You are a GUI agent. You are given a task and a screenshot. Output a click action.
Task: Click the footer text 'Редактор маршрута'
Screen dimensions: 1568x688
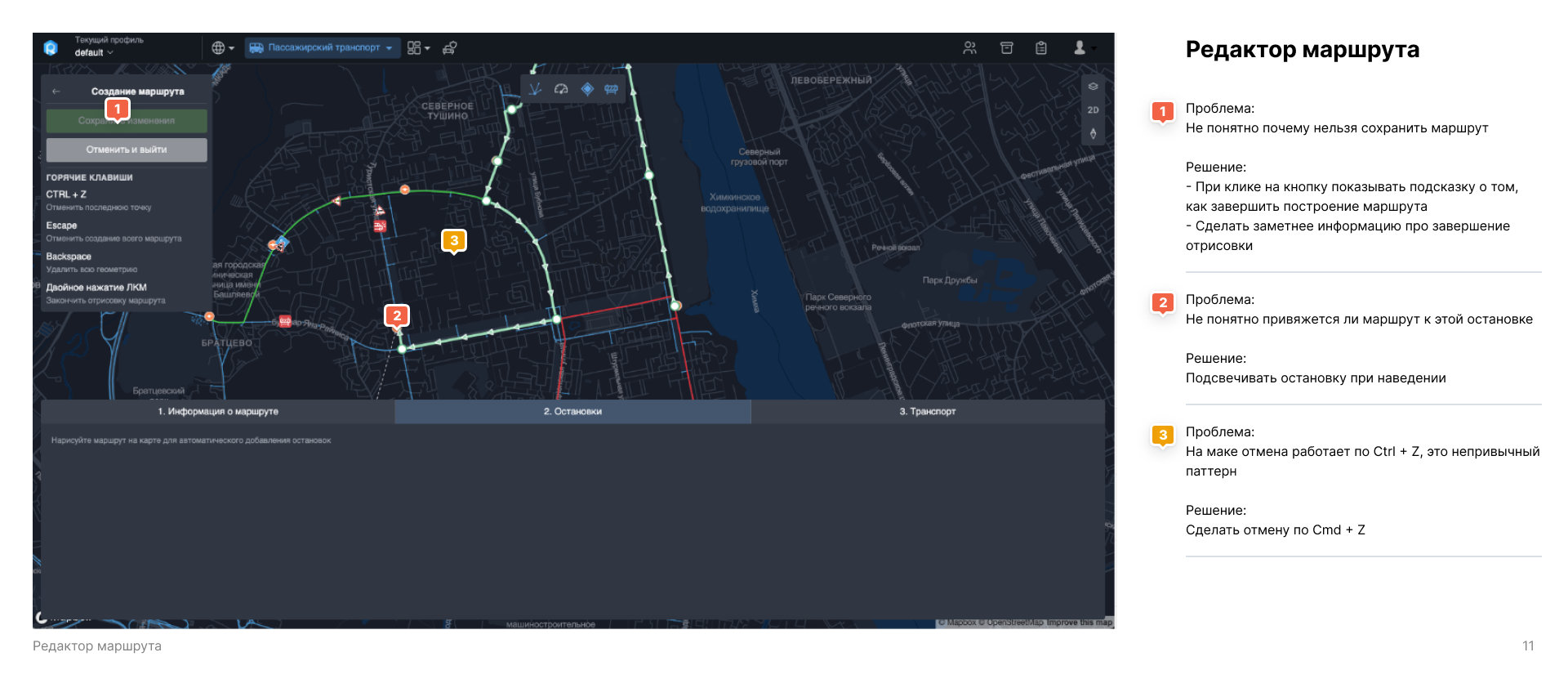[x=97, y=646]
